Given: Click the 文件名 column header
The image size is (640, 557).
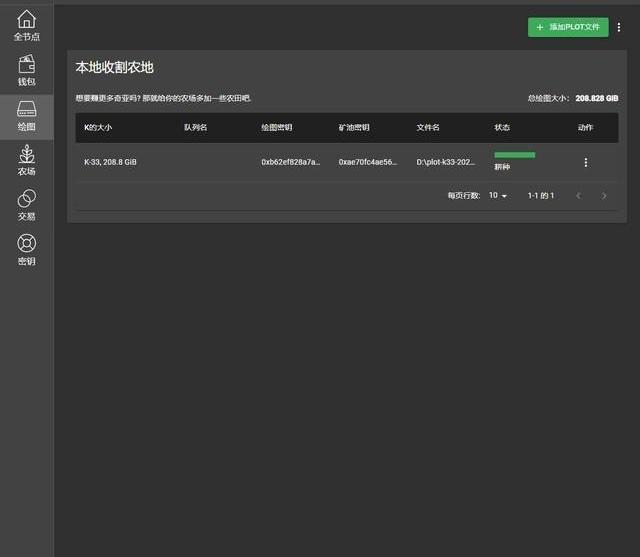Looking at the screenshot, I should click(428, 128).
